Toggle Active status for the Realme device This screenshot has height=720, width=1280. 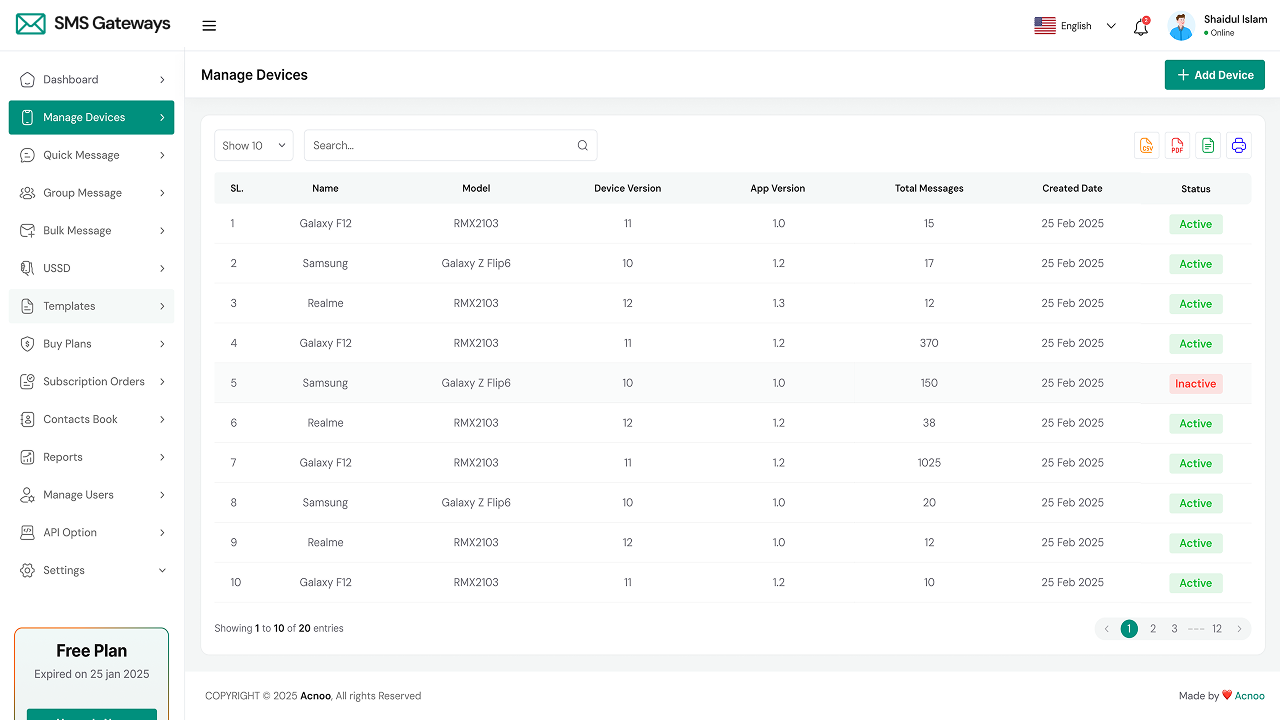coord(1195,303)
